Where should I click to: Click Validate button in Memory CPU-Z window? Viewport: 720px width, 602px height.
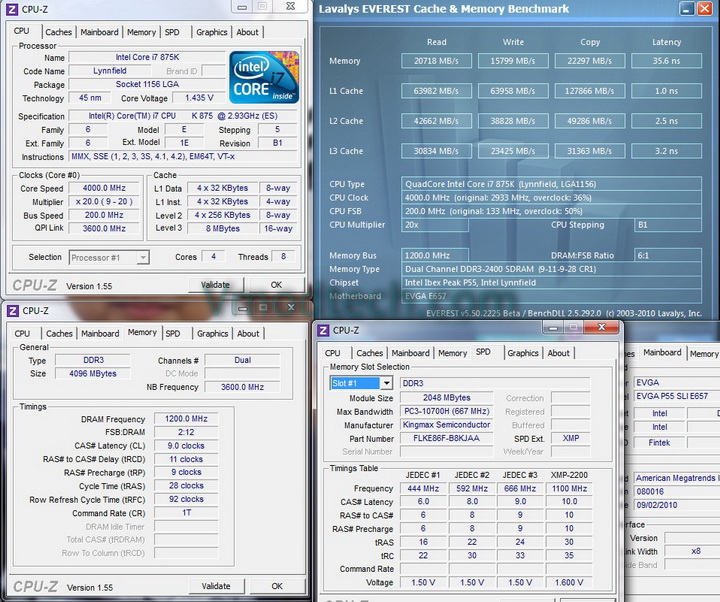216,586
